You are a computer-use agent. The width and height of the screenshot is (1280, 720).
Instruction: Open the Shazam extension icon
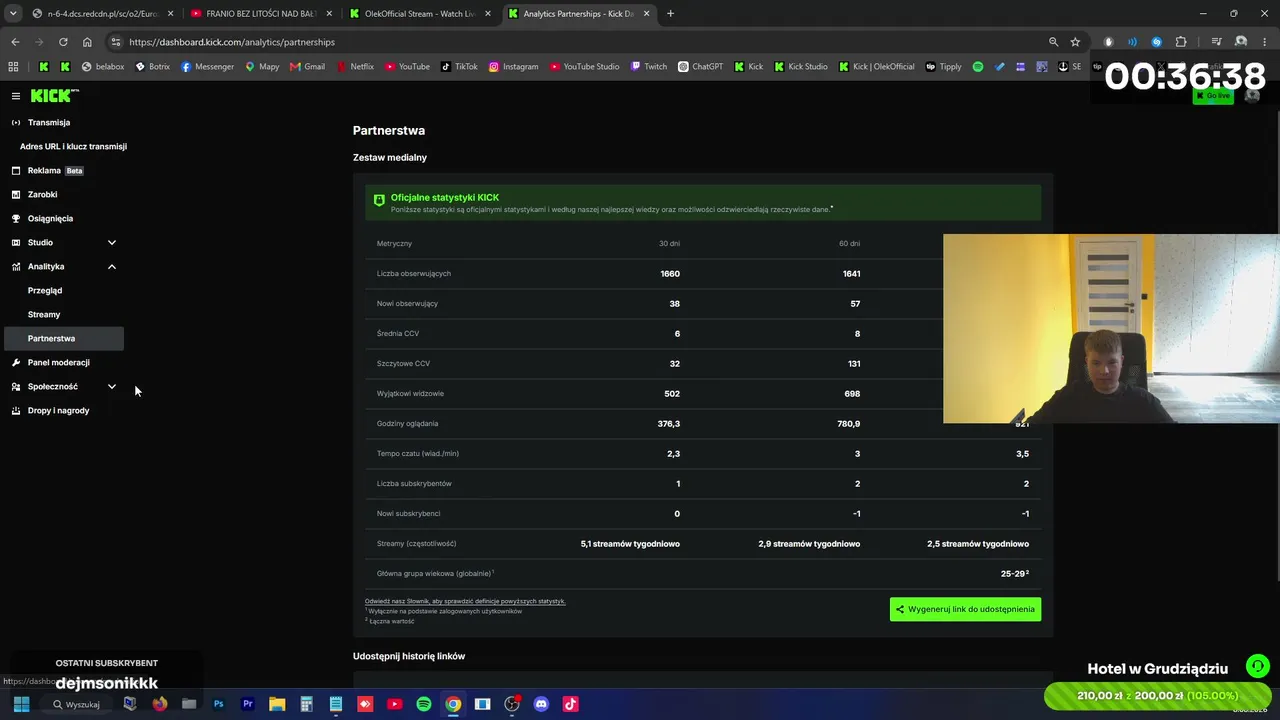click(x=1156, y=42)
